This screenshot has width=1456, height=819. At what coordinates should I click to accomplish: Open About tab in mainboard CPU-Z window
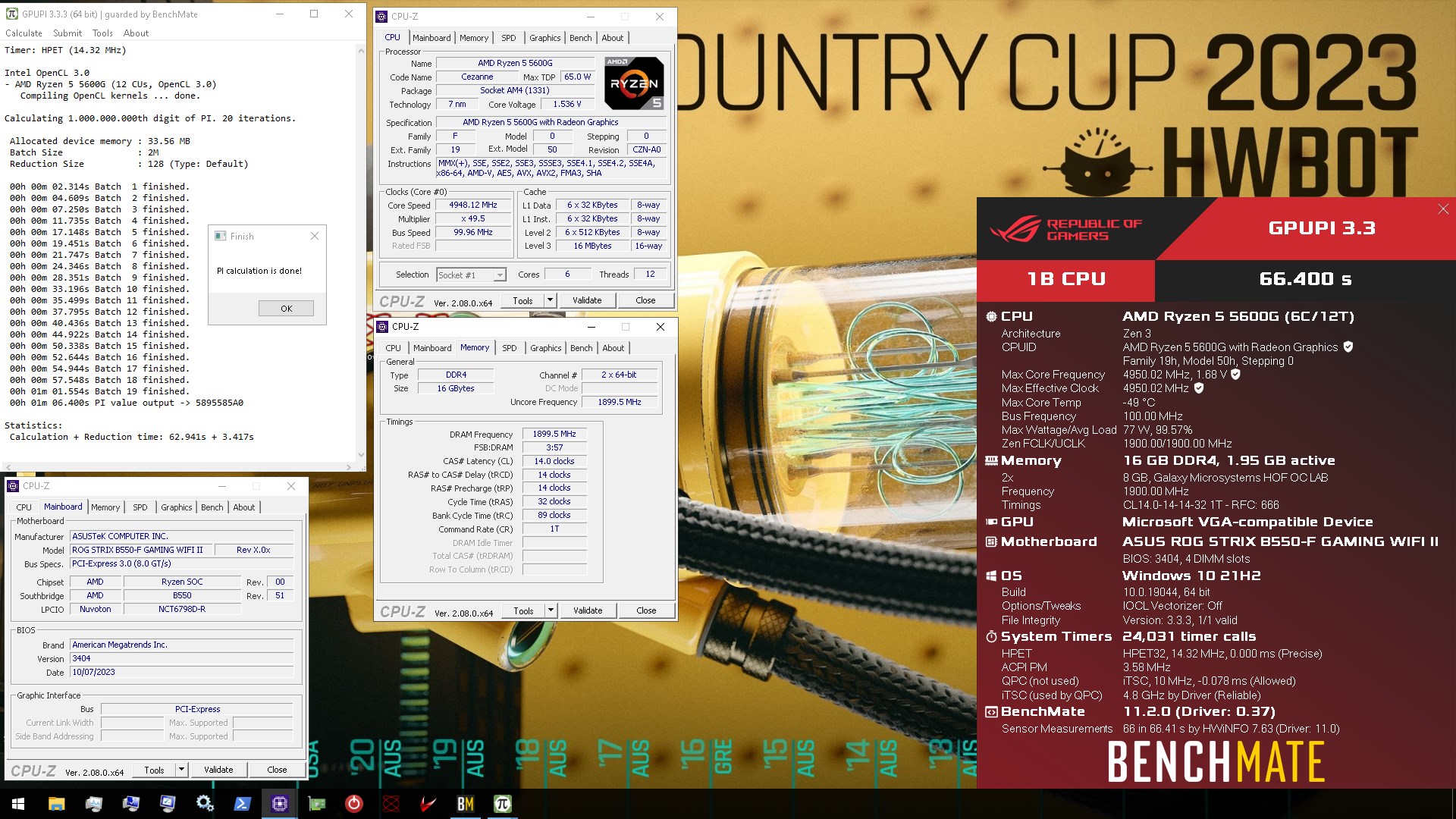[243, 507]
